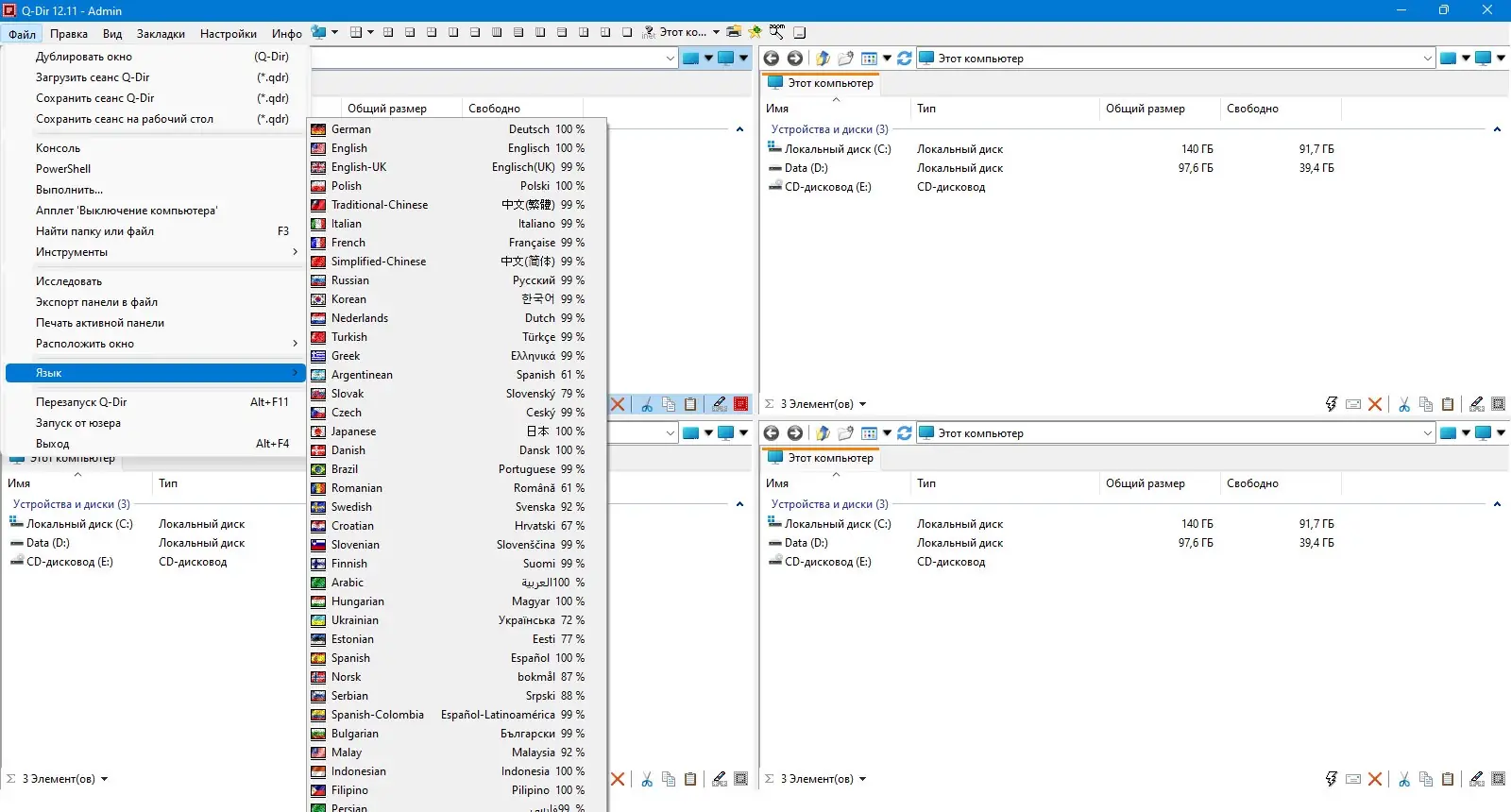Image resolution: width=1511 pixels, height=812 pixels.
Task: Click the lightning icon in top-right pane status bar
Action: pos(1332,404)
